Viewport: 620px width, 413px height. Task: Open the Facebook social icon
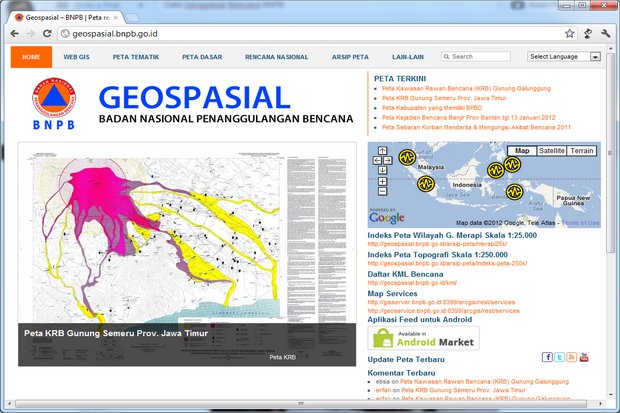pos(547,357)
